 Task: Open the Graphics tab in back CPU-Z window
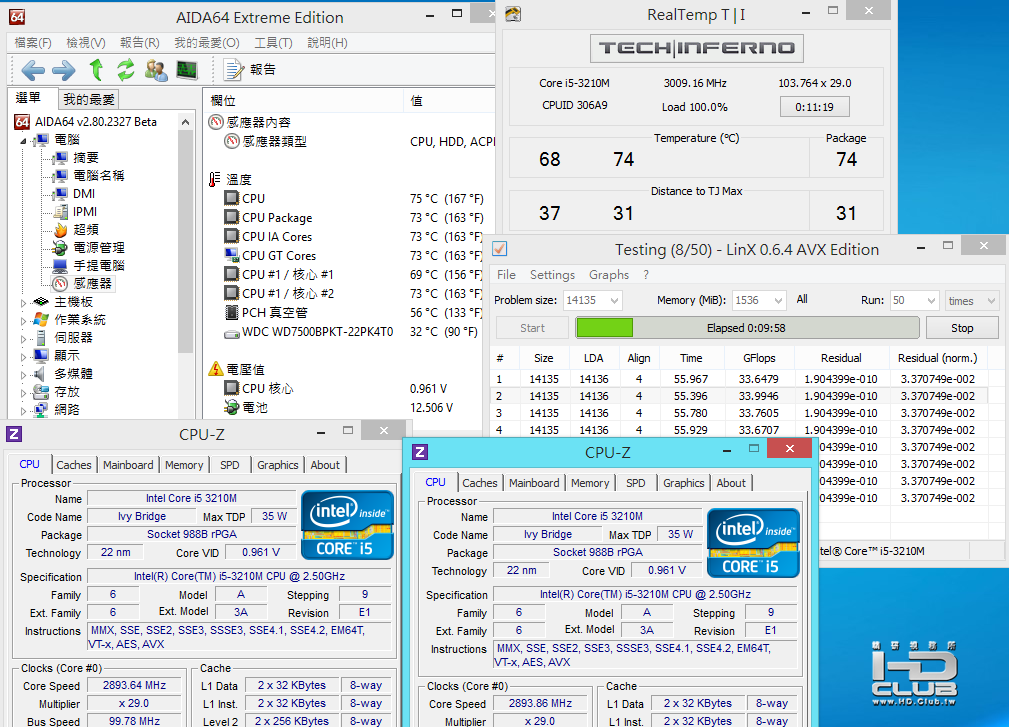point(277,465)
